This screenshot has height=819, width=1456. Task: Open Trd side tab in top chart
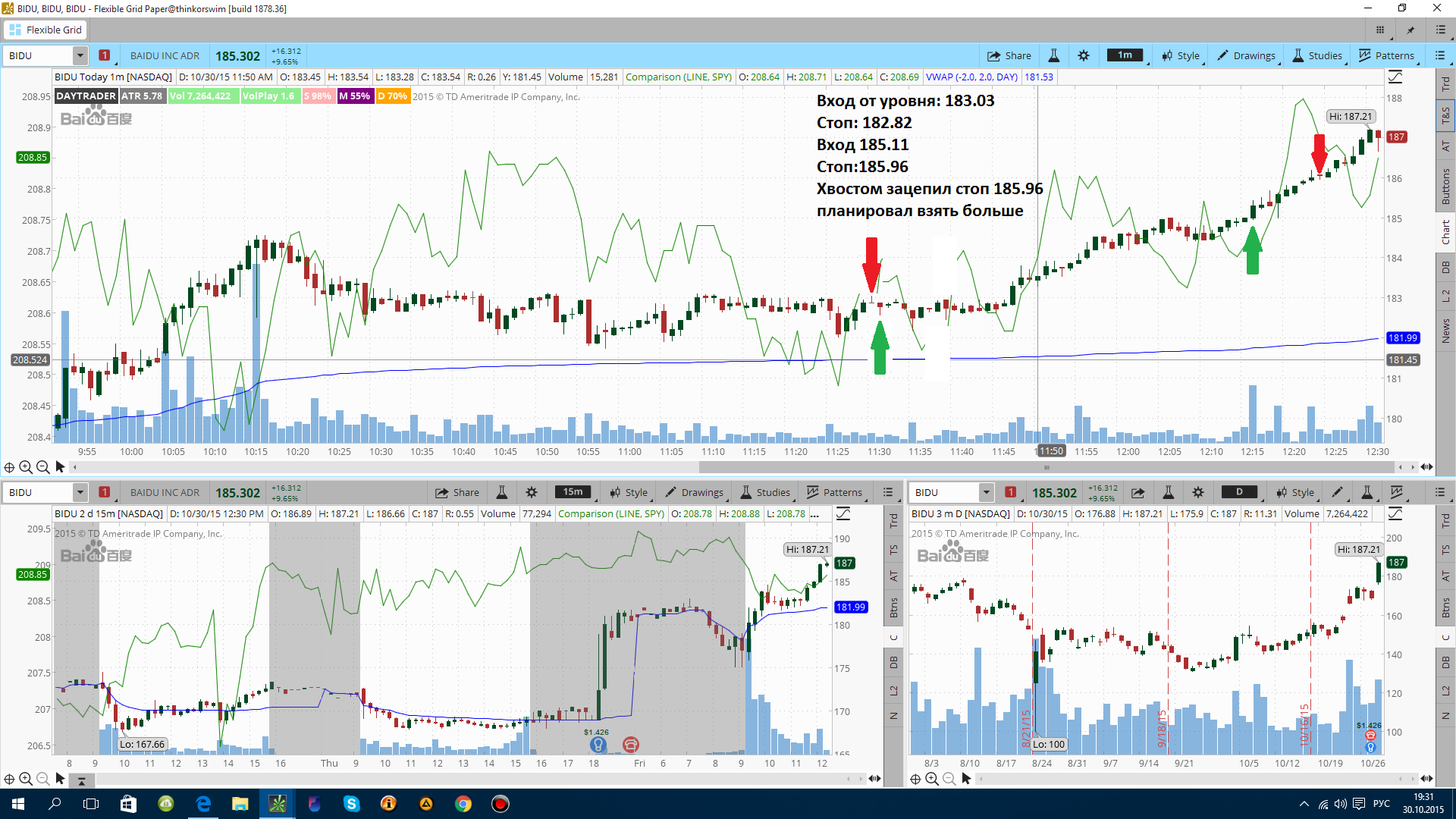click(1446, 83)
